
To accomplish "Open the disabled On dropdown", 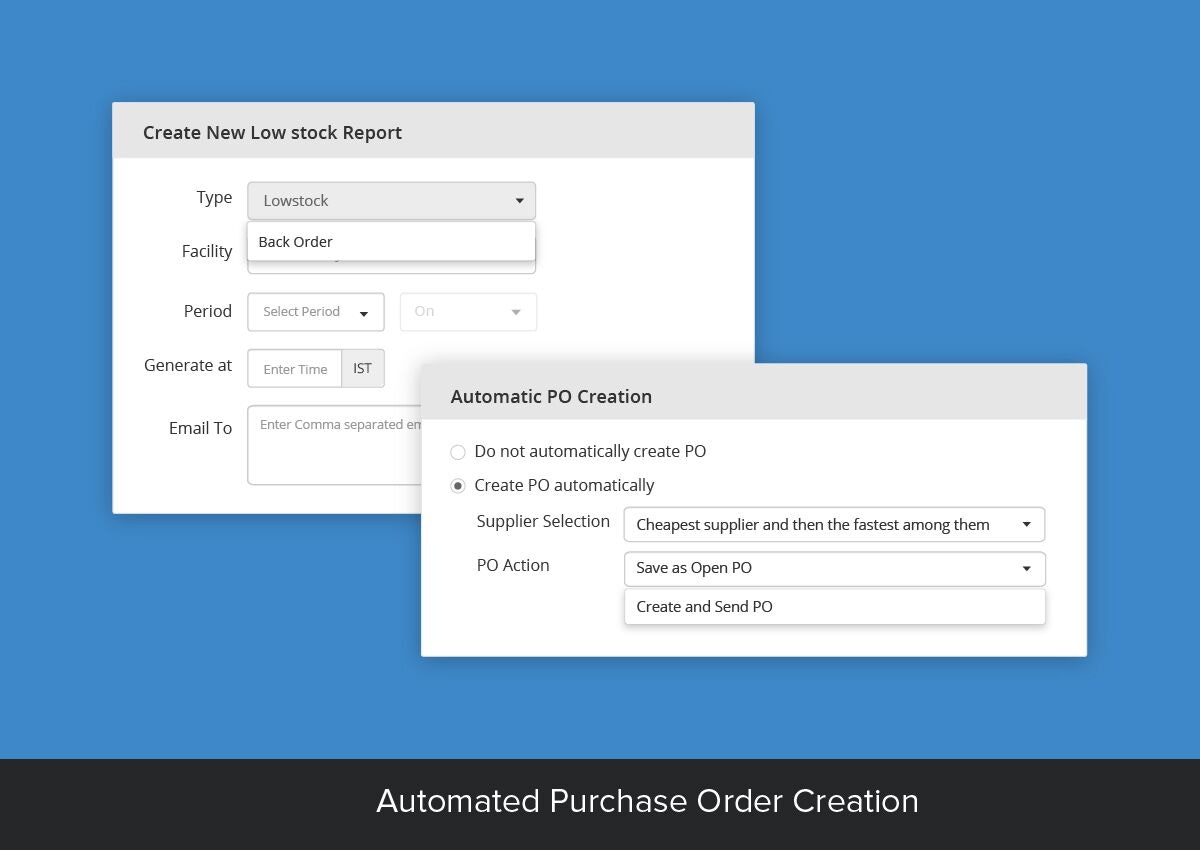I will tap(468, 312).
